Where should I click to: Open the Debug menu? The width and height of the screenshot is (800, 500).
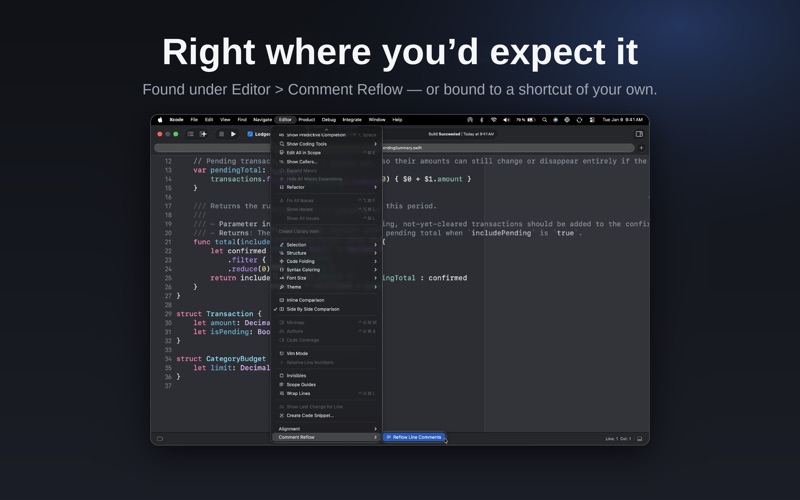coord(329,120)
